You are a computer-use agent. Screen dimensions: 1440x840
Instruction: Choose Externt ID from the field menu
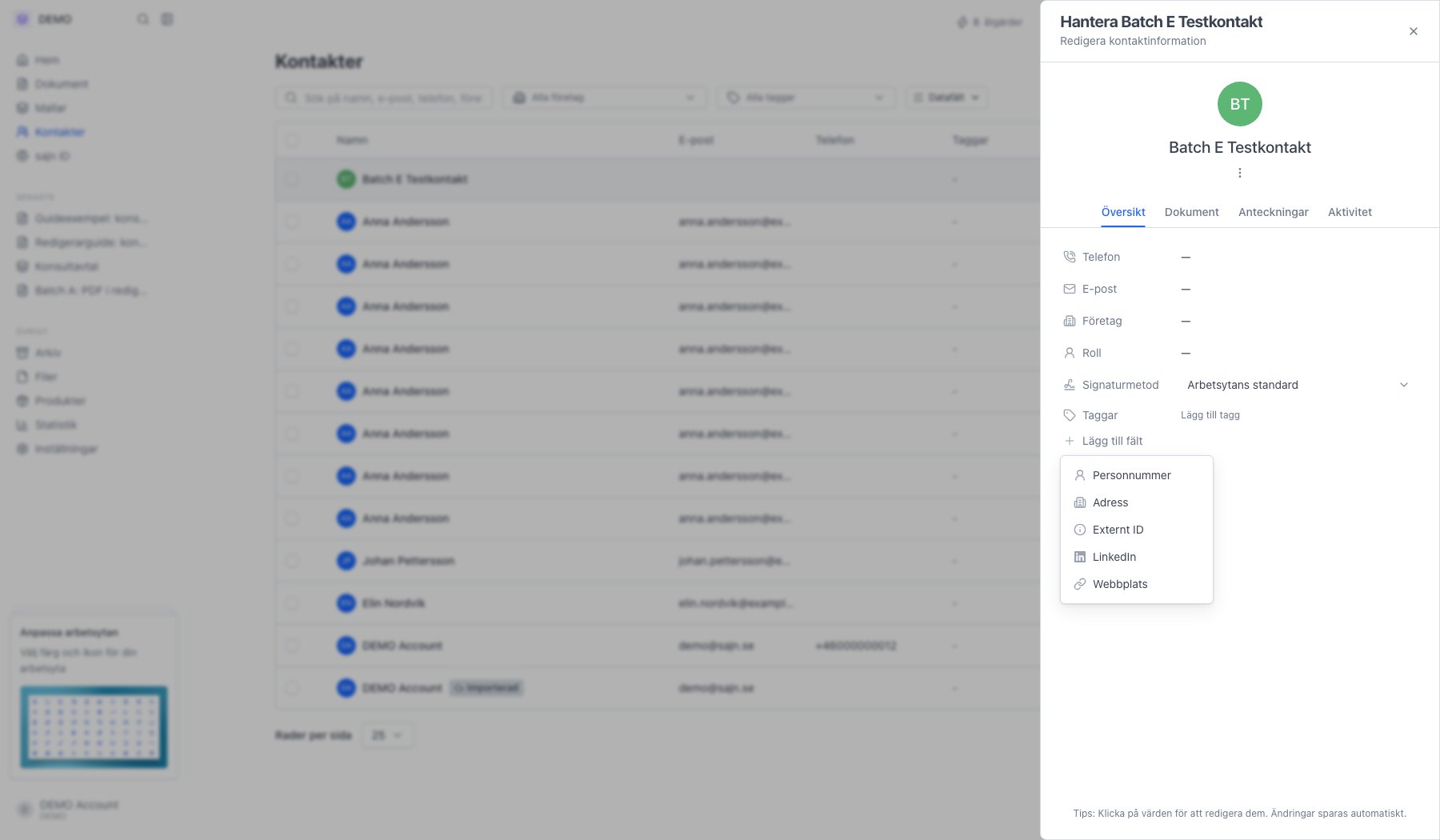1137,530
